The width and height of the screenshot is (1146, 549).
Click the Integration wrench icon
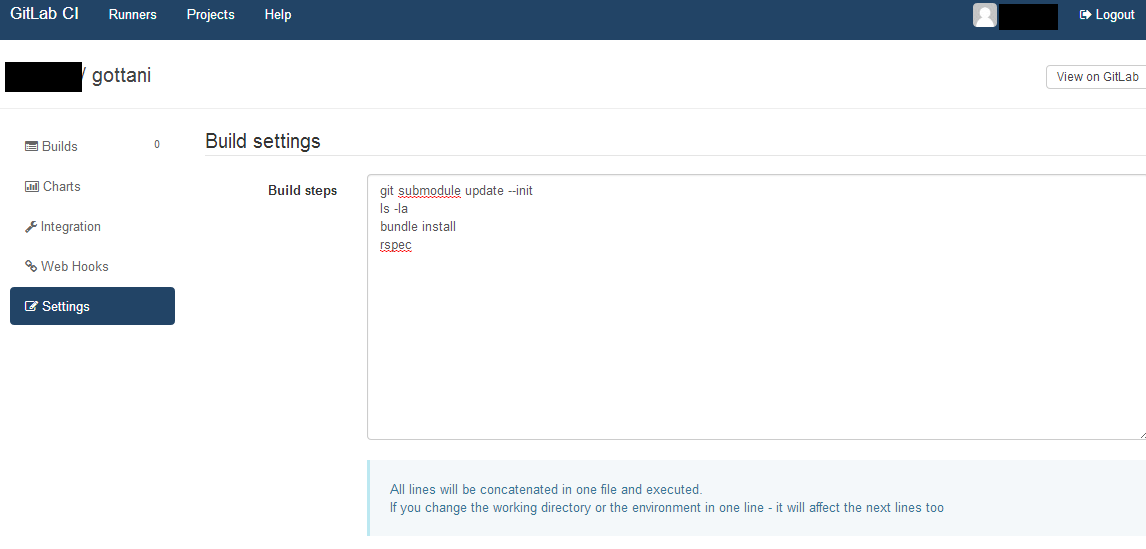31,227
